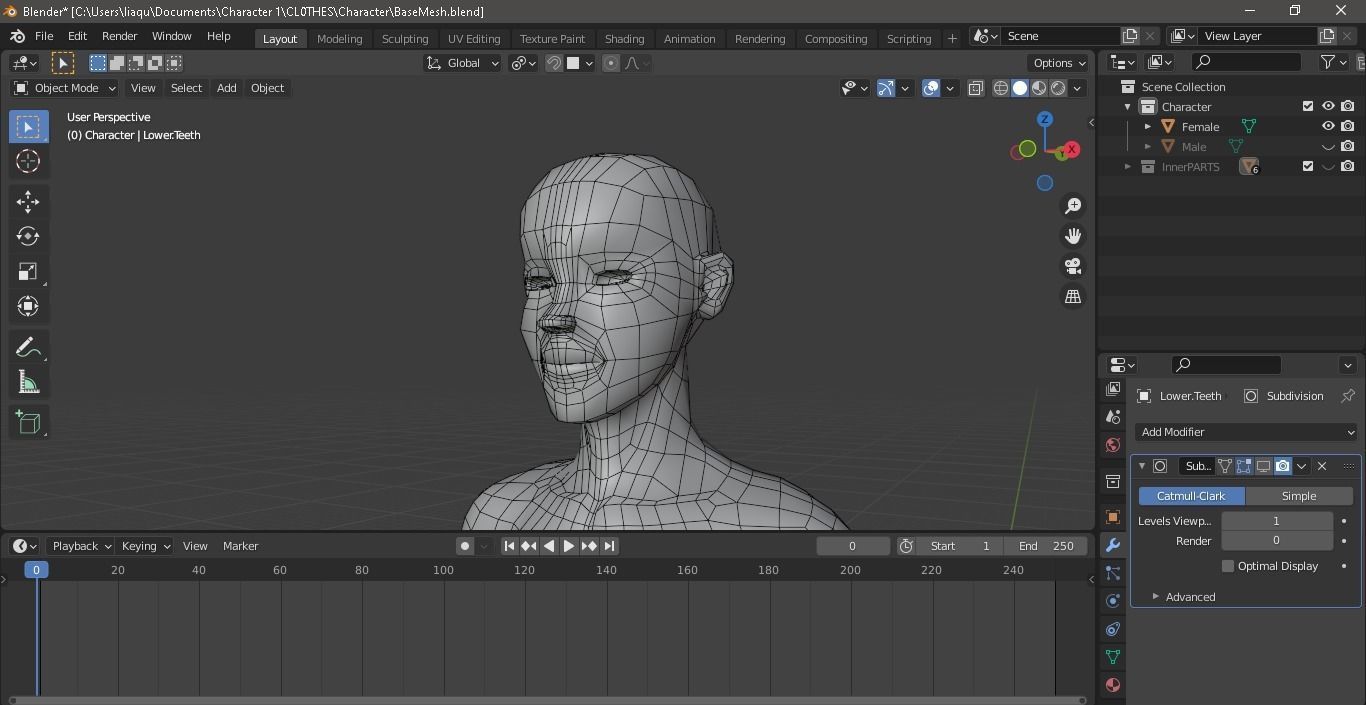Open the Keying dropdown in timeline
This screenshot has height=705, width=1366.
[146, 546]
